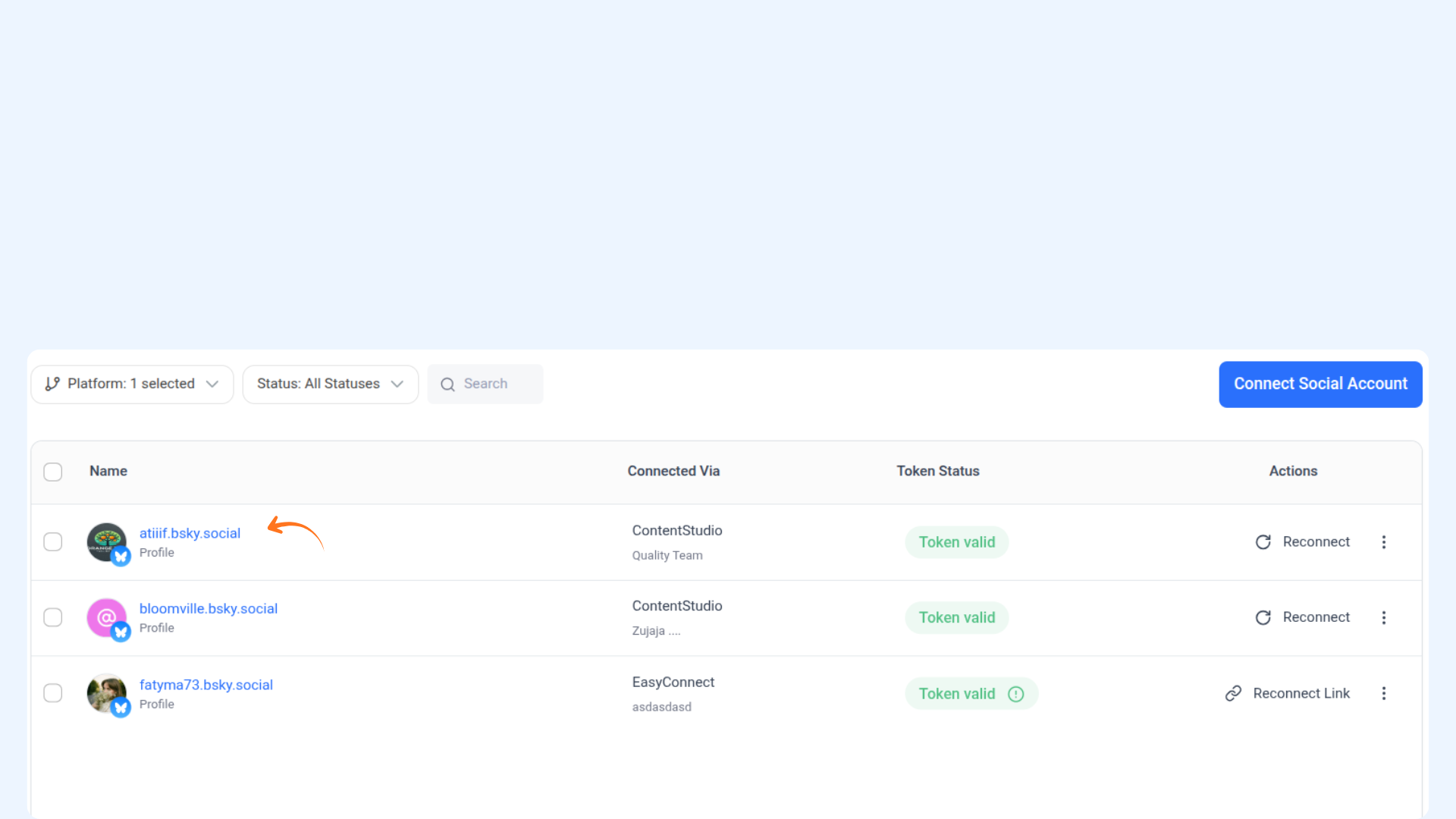The width and height of the screenshot is (1456, 819).
Task: Click the Token valid badge for atiiif.bsky.social
Action: point(956,542)
